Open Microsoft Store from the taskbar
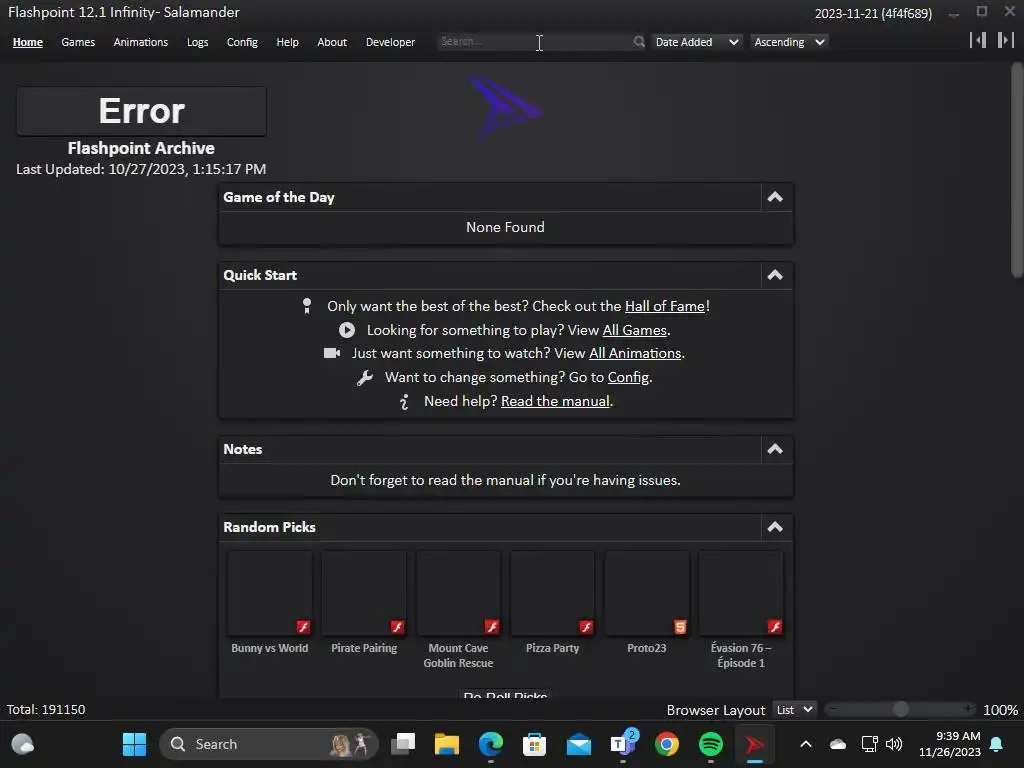This screenshot has height=768, width=1024. click(x=534, y=744)
